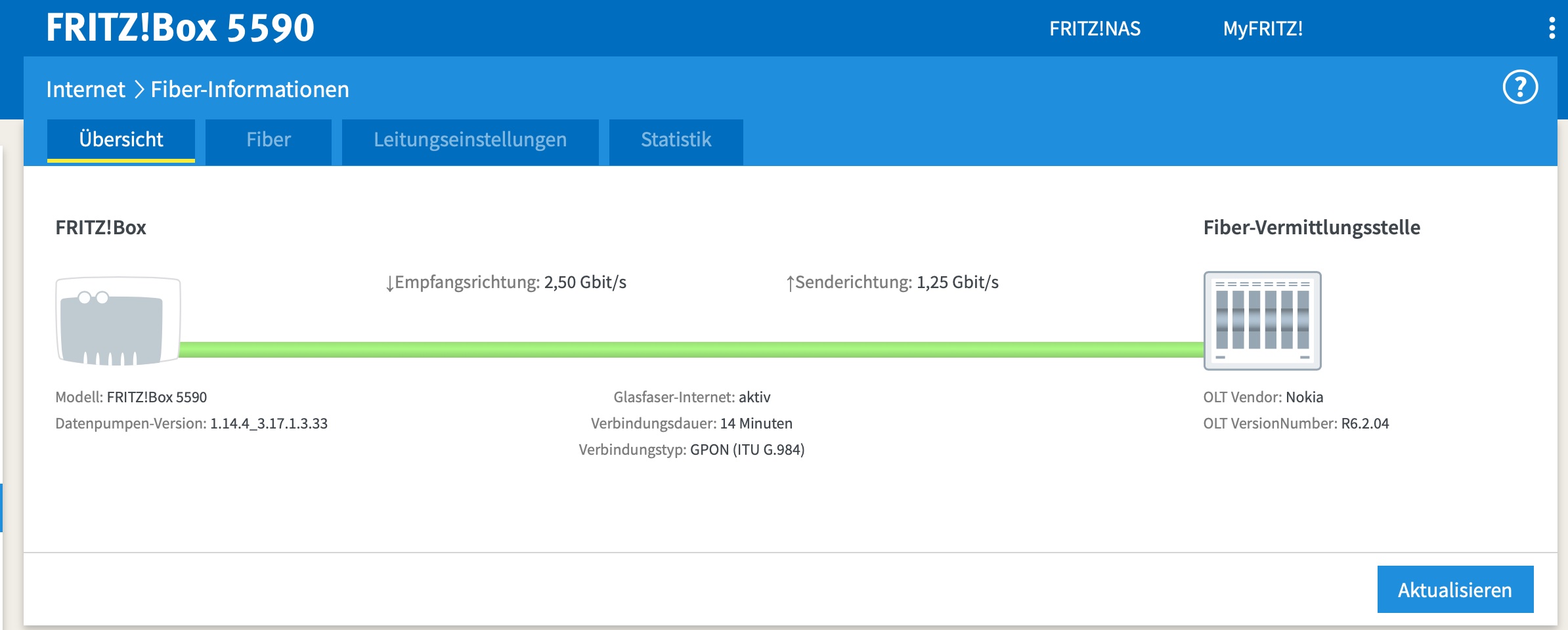Open MyFRITZ! in the header
The width and height of the screenshot is (1568, 630).
(x=1263, y=29)
